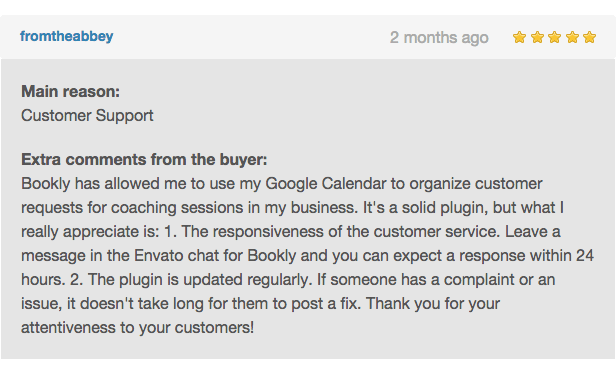Click the first word 'Bookly' in review
The image size is (616, 374).
point(45,184)
